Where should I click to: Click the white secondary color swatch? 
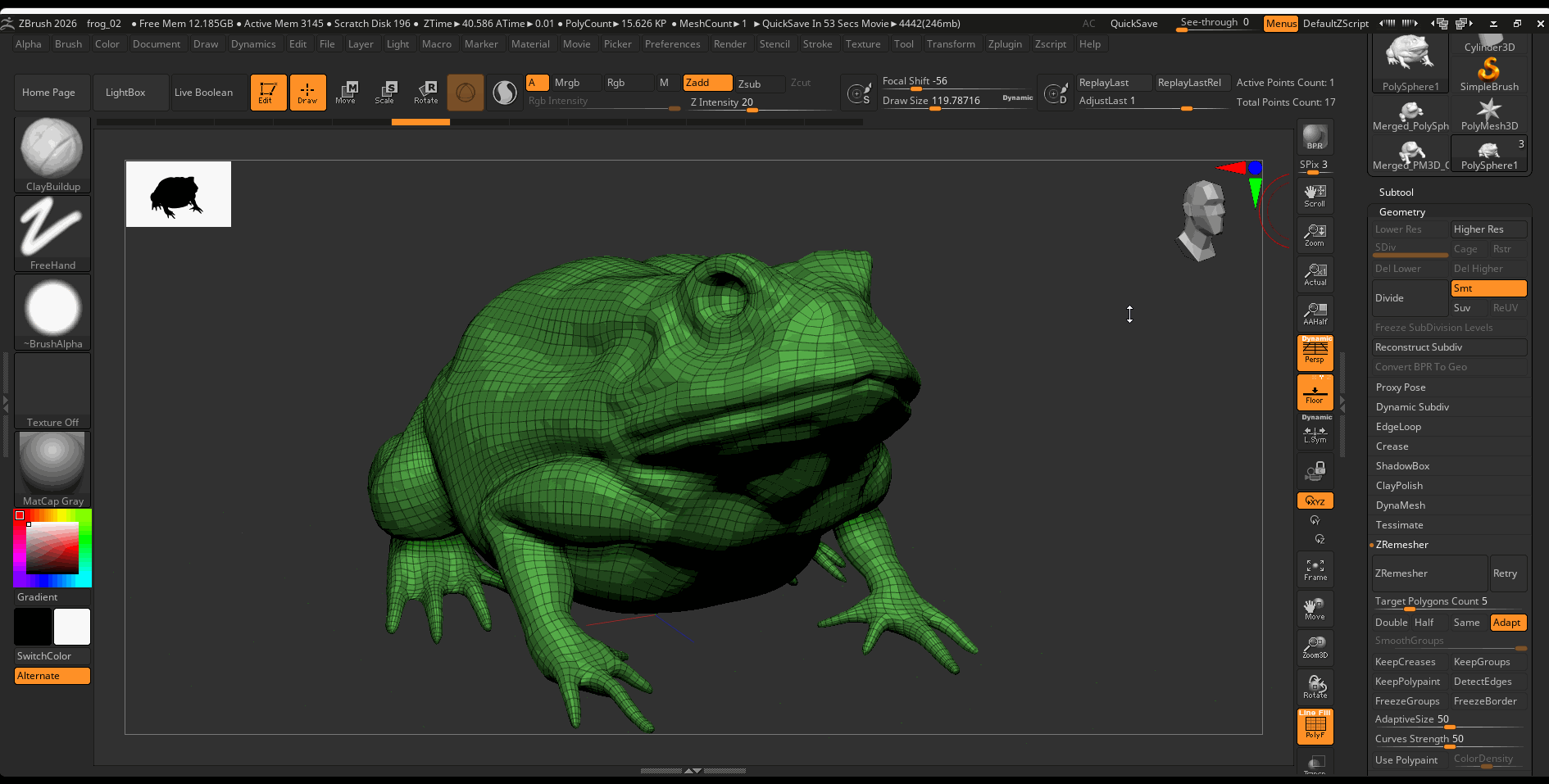coord(72,627)
